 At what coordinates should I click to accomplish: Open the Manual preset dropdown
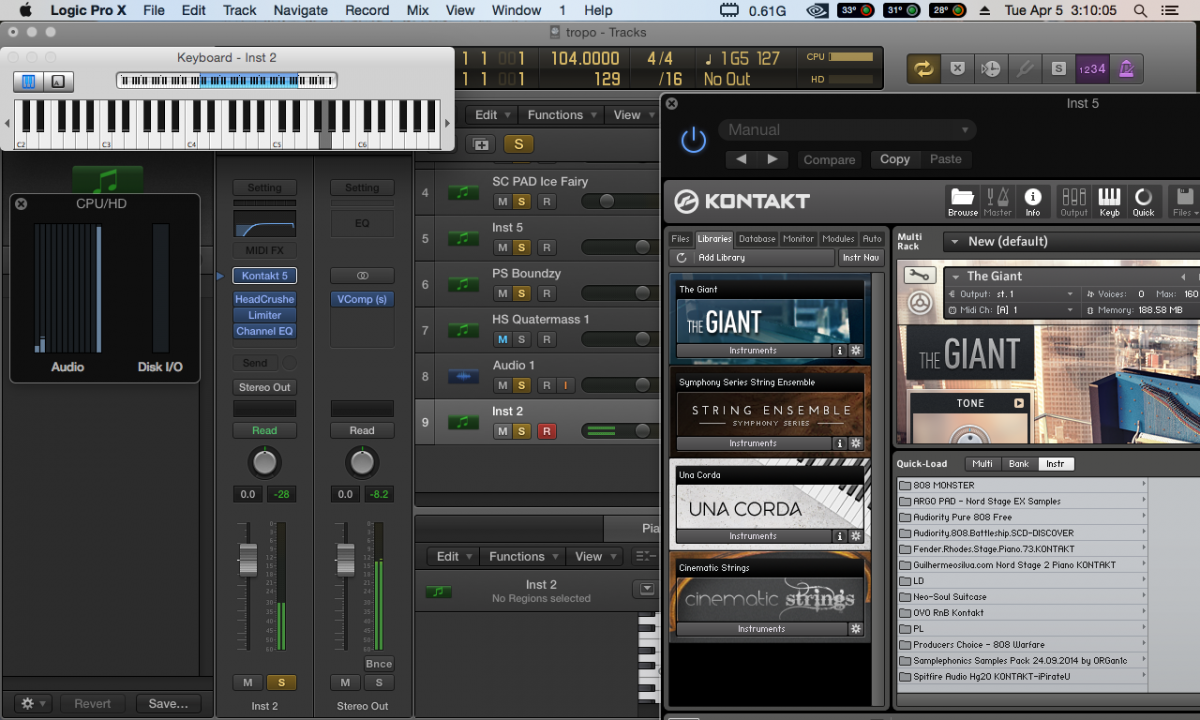[x=847, y=130]
